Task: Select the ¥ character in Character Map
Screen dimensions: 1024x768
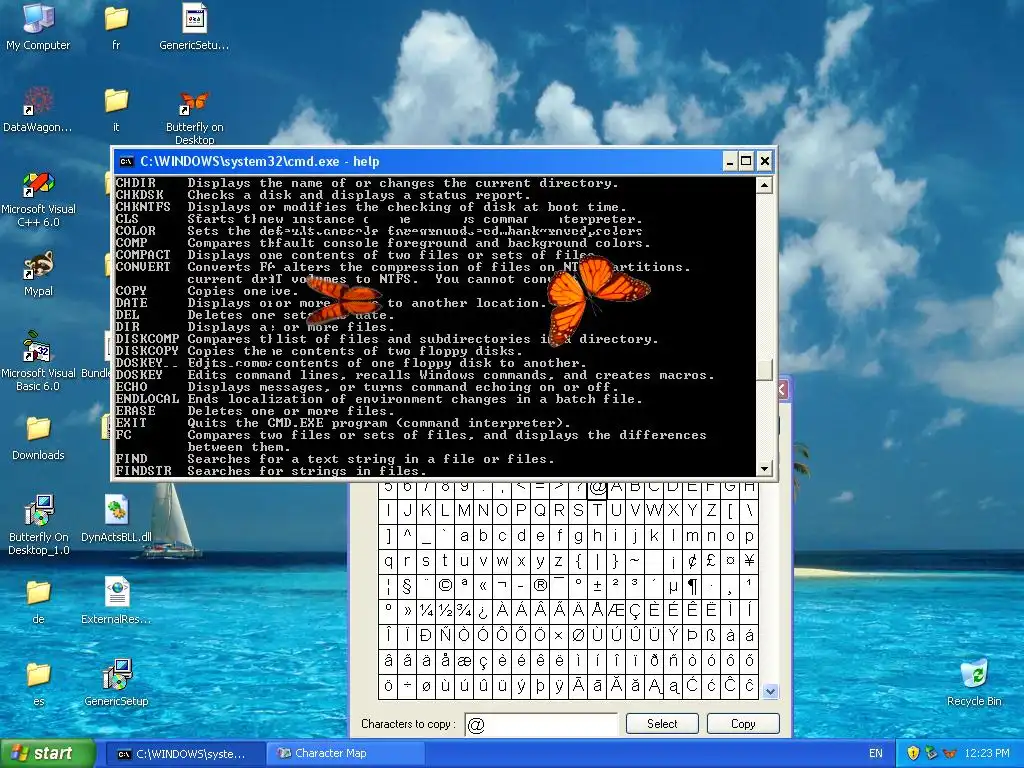Action: [x=749, y=560]
